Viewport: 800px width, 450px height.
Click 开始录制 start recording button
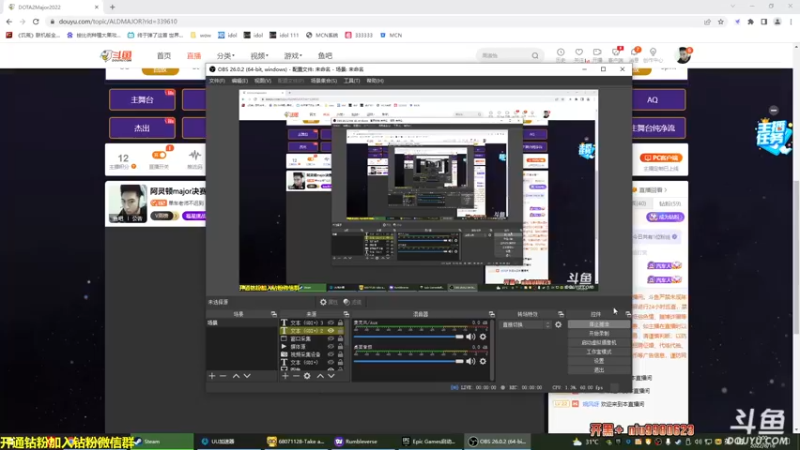599,334
